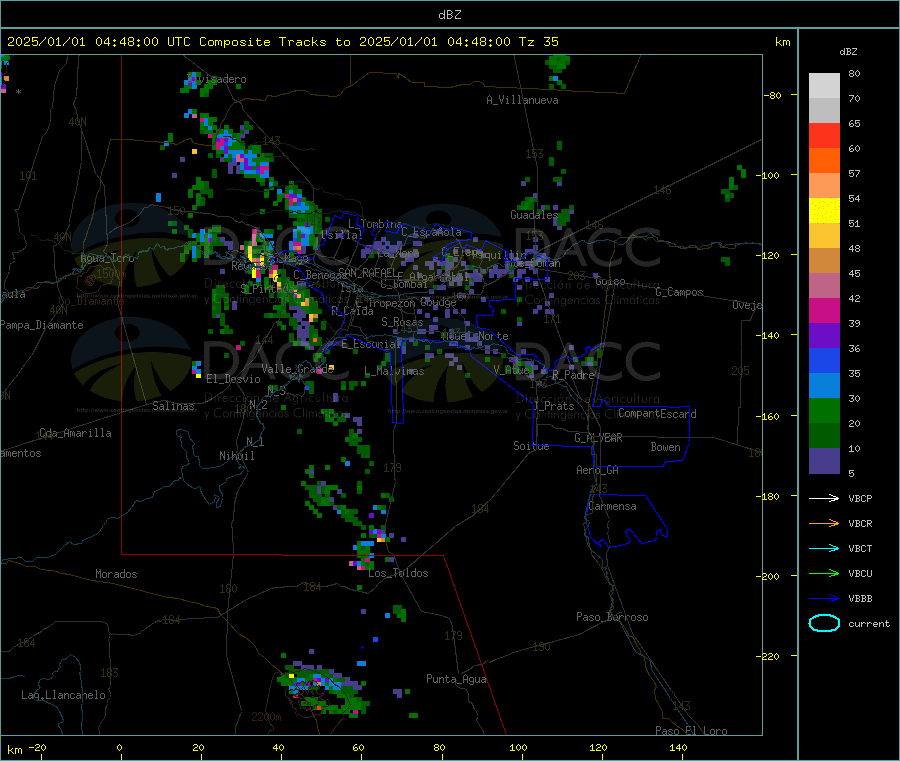Select the dark orange 57–60 dBZ band
The width and height of the screenshot is (900, 761).
(824, 161)
